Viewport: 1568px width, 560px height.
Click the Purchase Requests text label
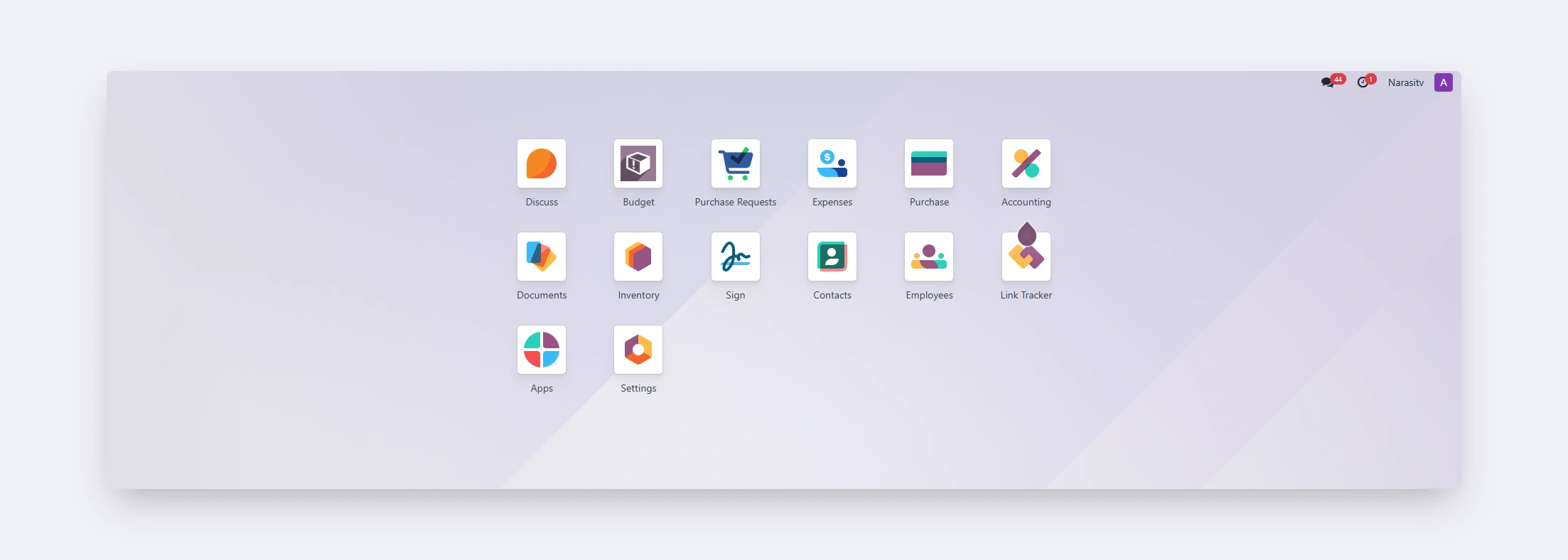[x=735, y=203]
